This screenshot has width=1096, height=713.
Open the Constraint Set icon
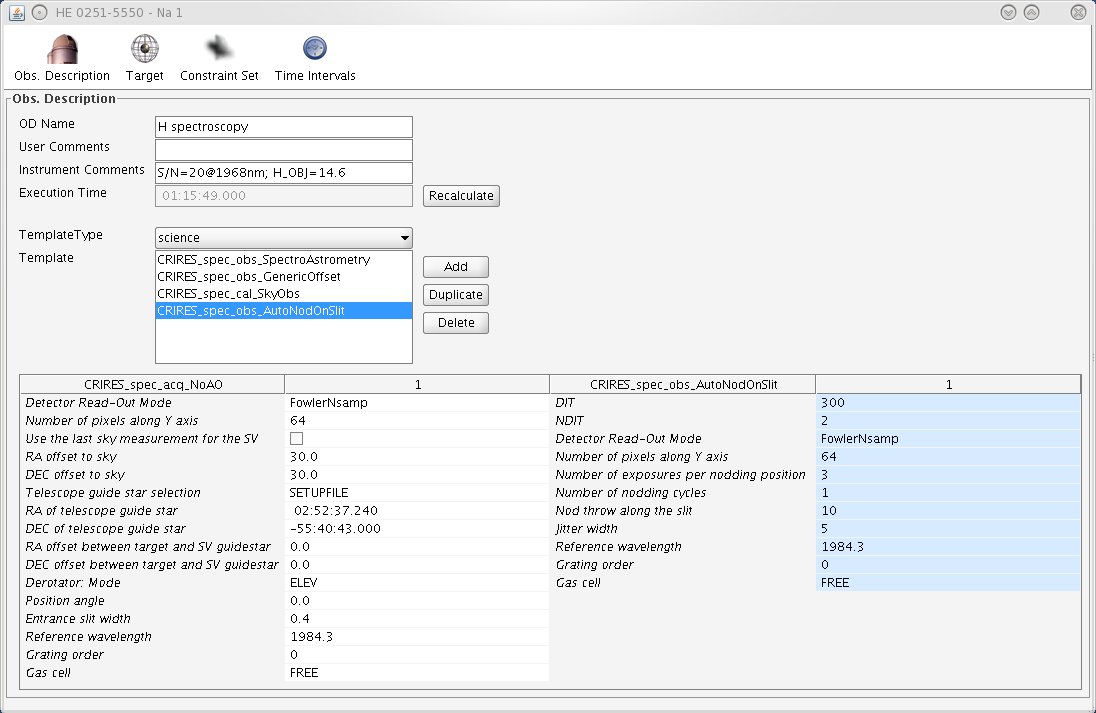click(219, 48)
